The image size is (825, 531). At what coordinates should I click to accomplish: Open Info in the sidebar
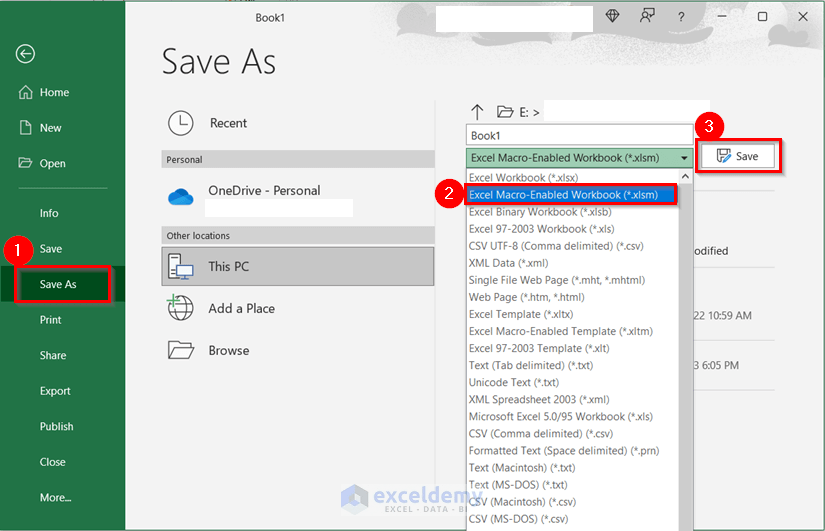tap(49, 213)
